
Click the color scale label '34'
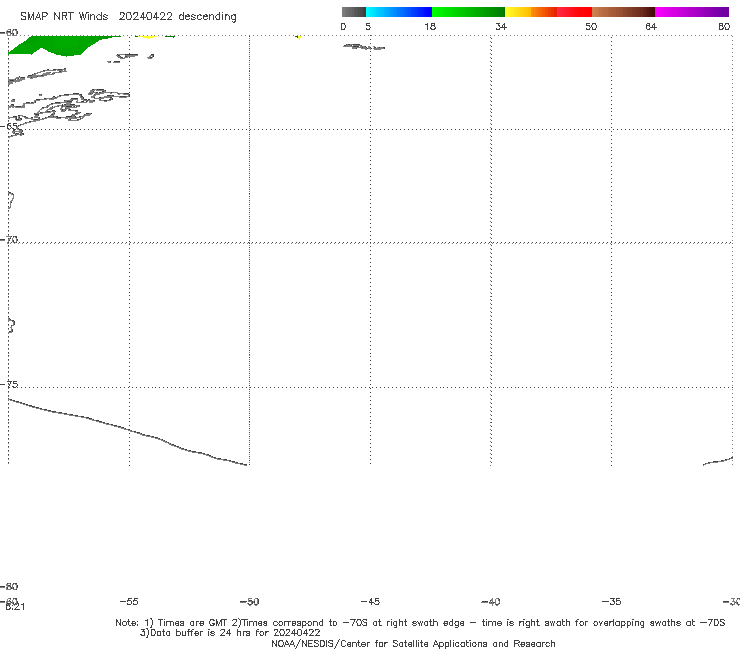click(501, 27)
